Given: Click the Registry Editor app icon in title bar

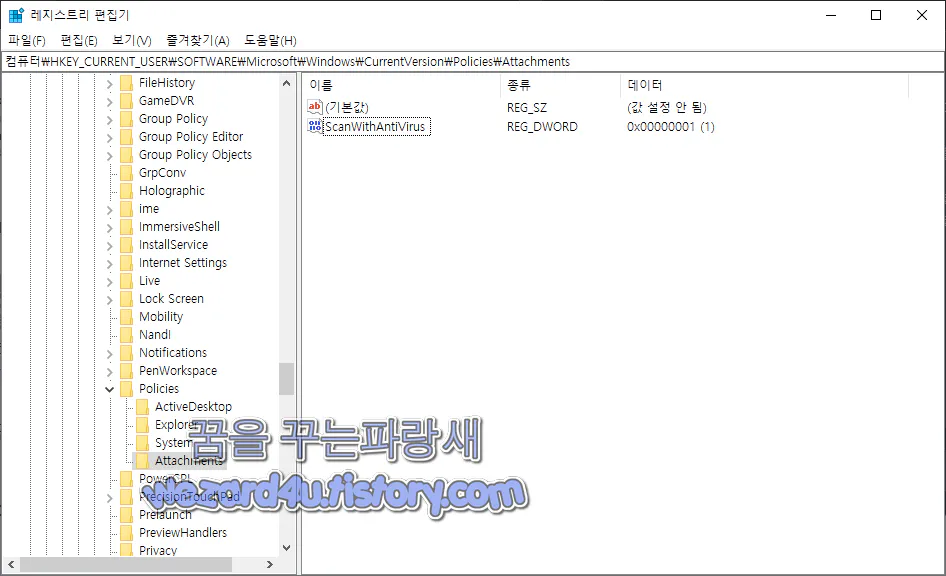Looking at the screenshot, I should pyautogui.click(x=16, y=15).
